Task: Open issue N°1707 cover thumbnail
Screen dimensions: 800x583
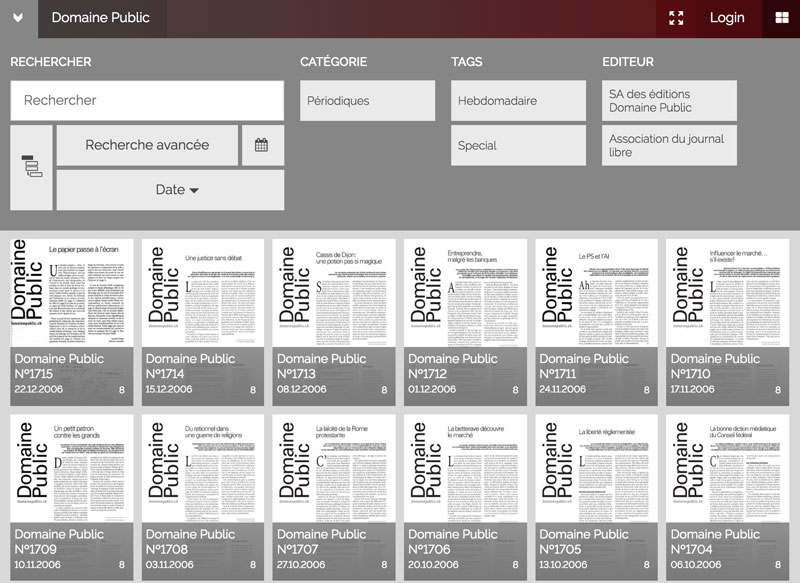Action: (334, 469)
